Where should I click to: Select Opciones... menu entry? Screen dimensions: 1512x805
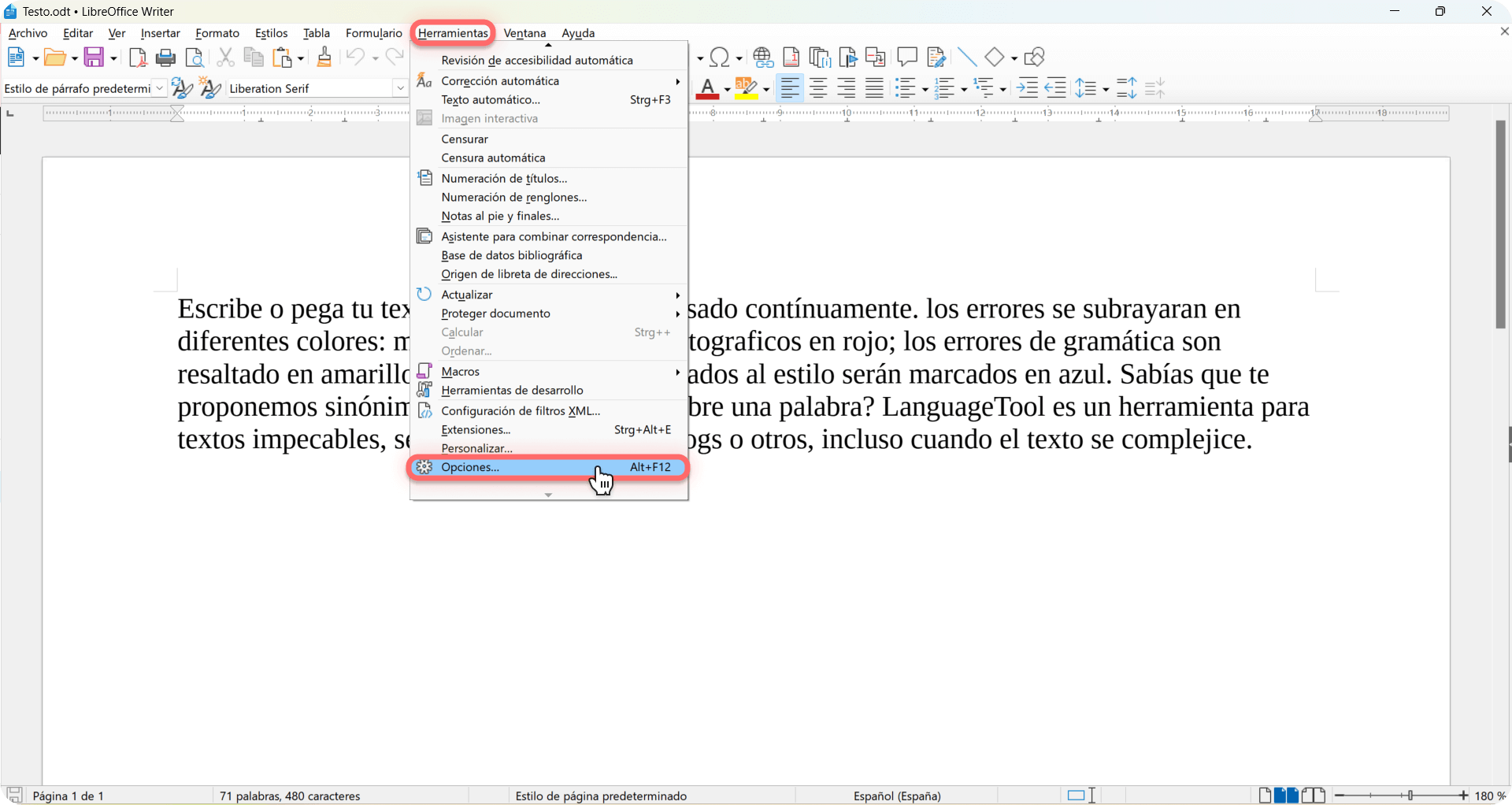[549, 467]
